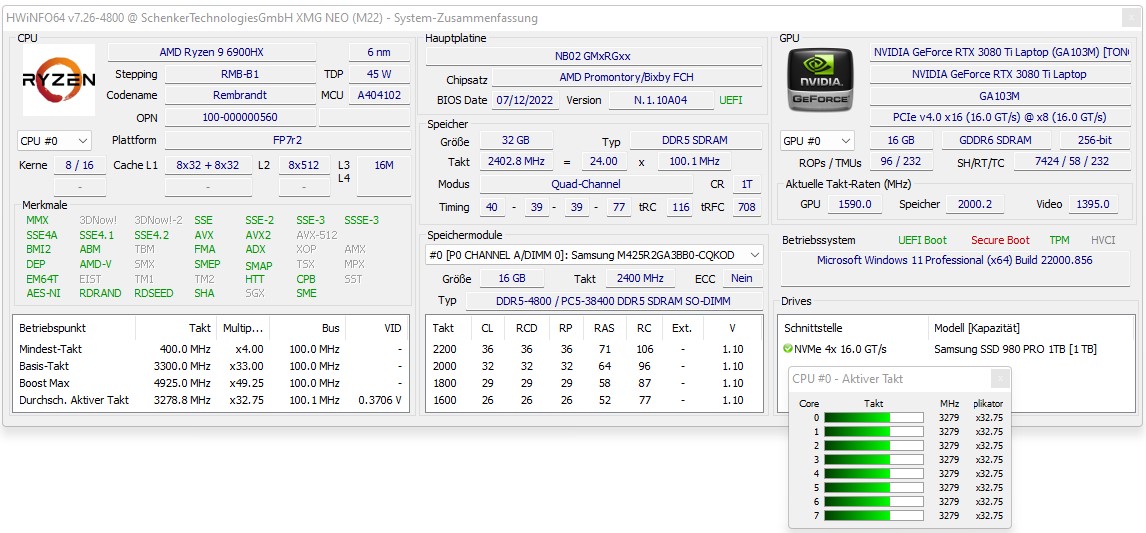
Task: Click the 2402.8 MHz memory clock field
Action: (516, 162)
